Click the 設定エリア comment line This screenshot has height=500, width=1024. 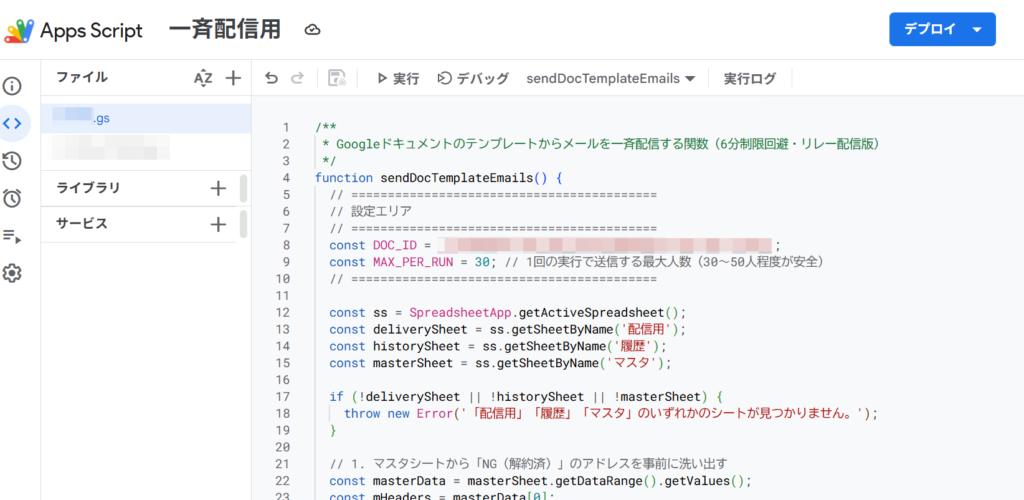coord(371,211)
